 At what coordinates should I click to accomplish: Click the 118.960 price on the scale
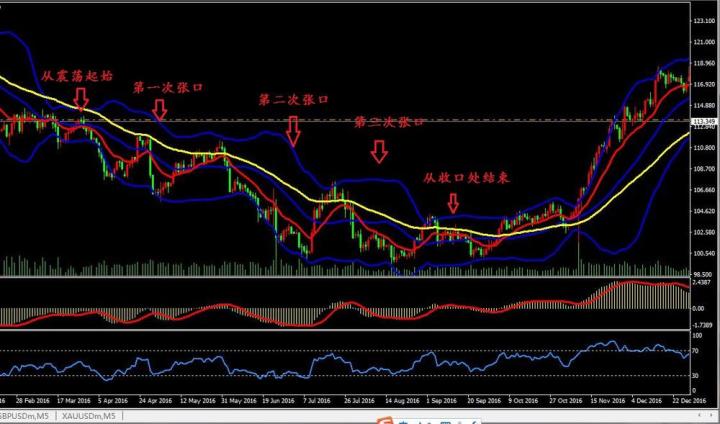704,63
